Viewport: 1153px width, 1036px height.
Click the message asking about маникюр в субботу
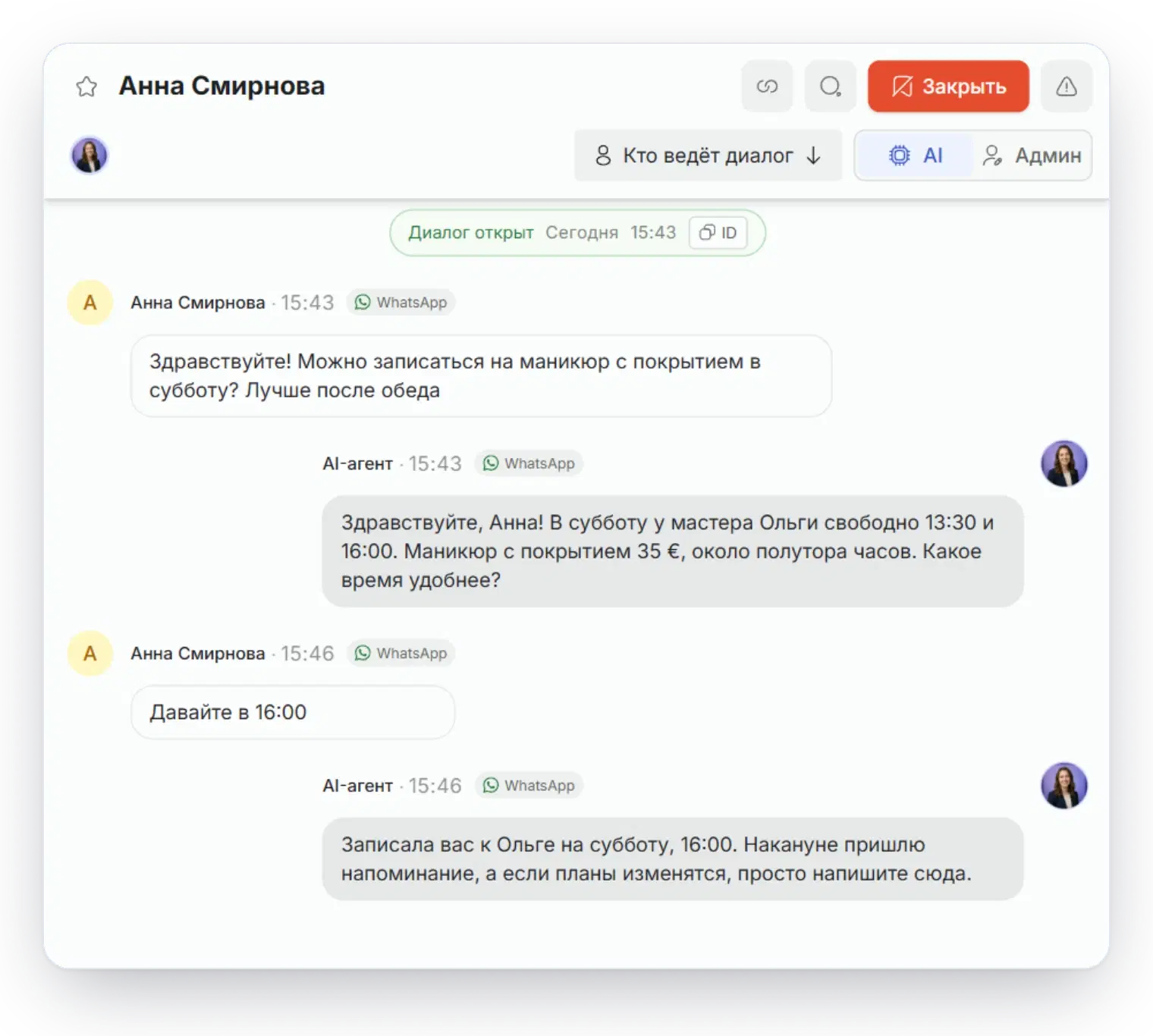(481, 376)
